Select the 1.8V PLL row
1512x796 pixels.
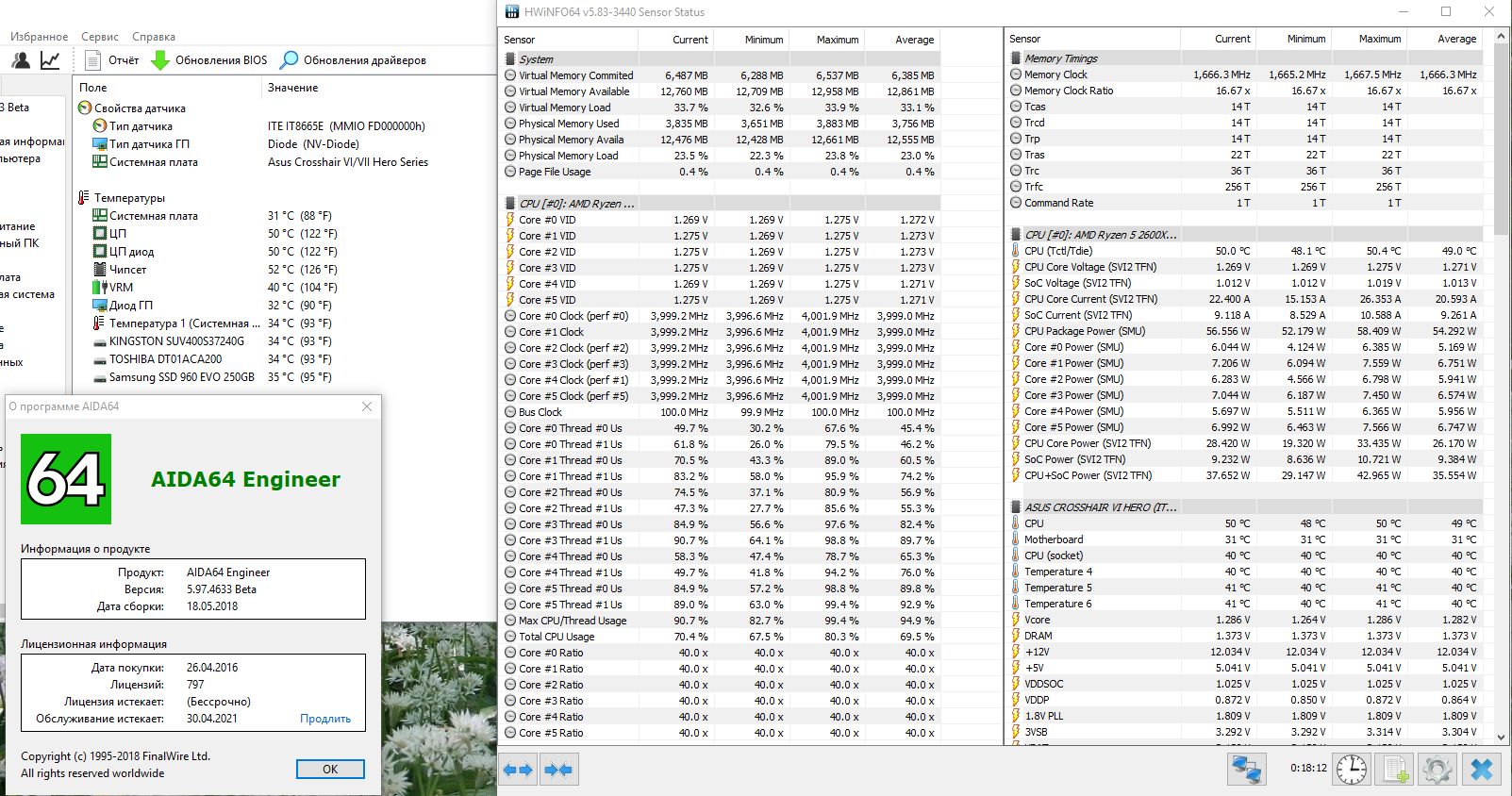coord(1244,716)
